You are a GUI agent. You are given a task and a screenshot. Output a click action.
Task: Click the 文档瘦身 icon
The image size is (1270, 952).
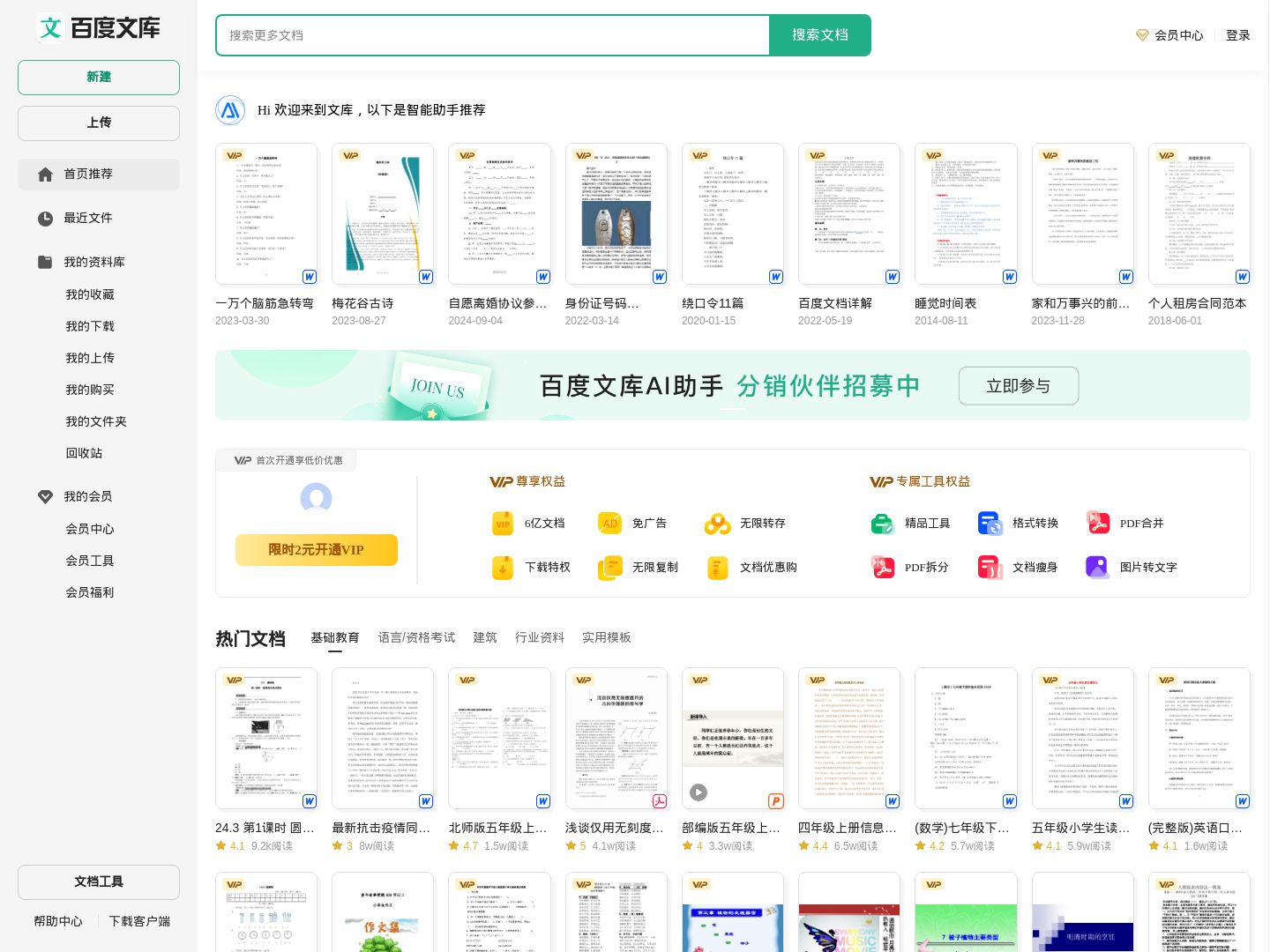[x=990, y=568]
